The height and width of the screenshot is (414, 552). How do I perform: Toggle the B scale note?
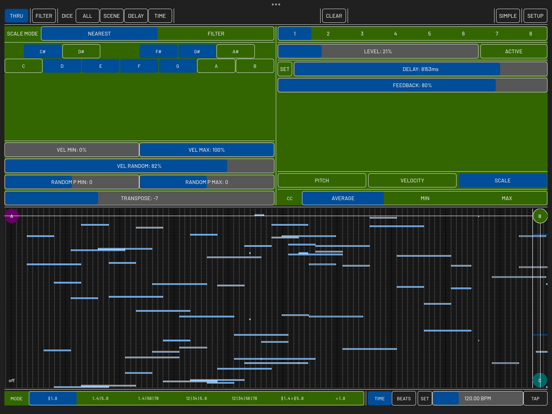(x=255, y=66)
